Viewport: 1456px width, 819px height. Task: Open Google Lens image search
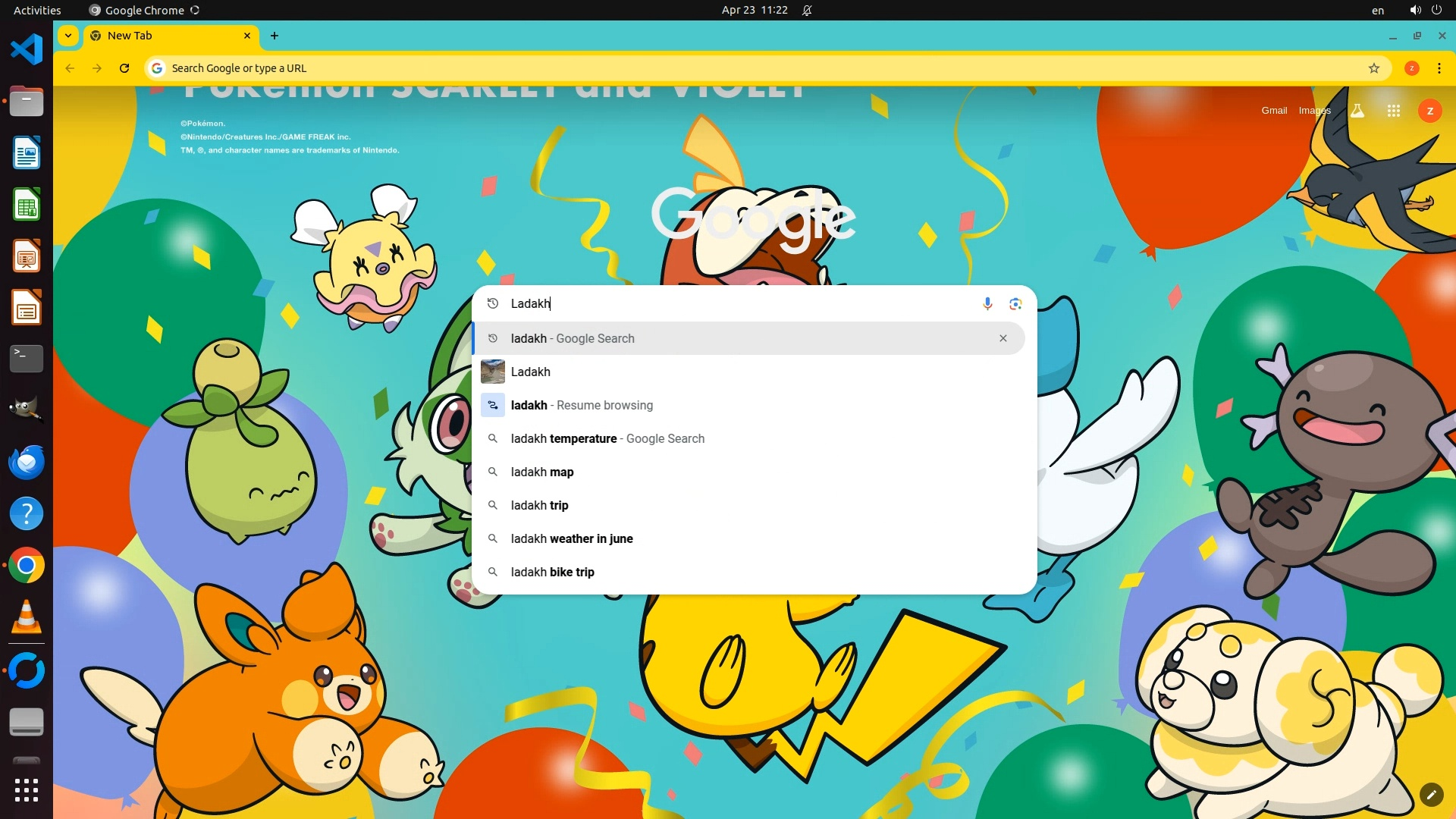click(1015, 303)
